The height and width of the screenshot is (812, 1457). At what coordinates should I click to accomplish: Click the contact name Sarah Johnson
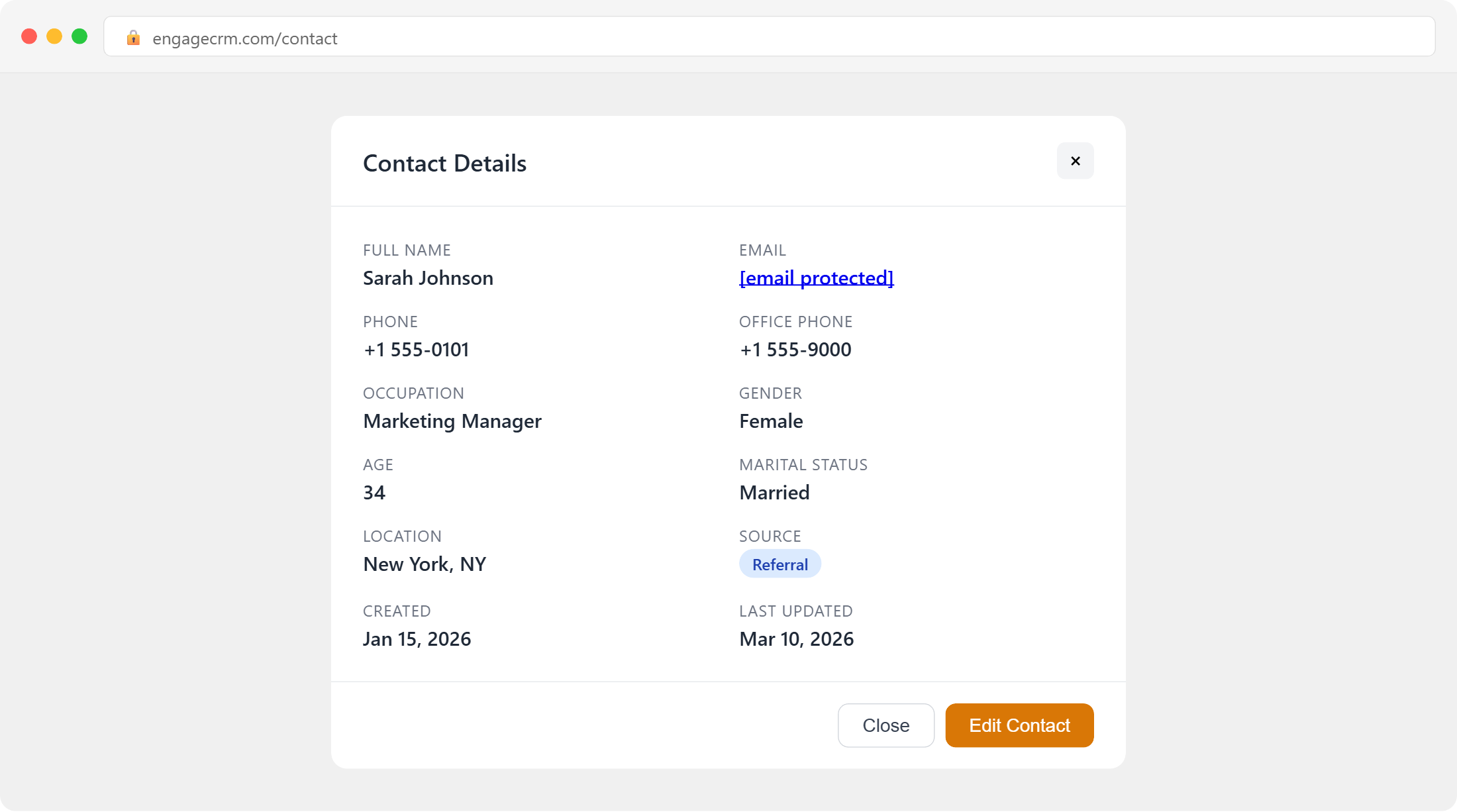(427, 278)
